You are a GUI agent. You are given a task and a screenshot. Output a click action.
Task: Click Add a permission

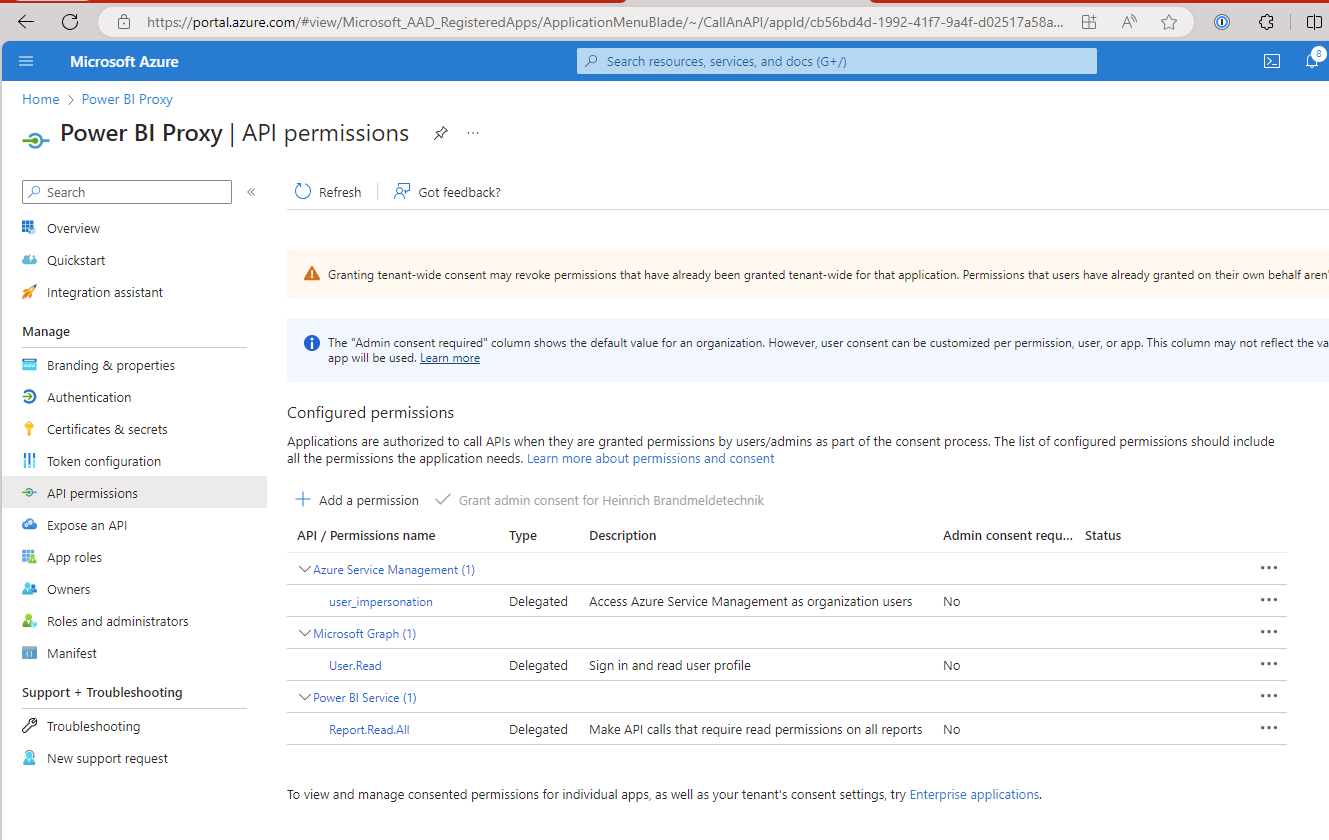(x=357, y=500)
